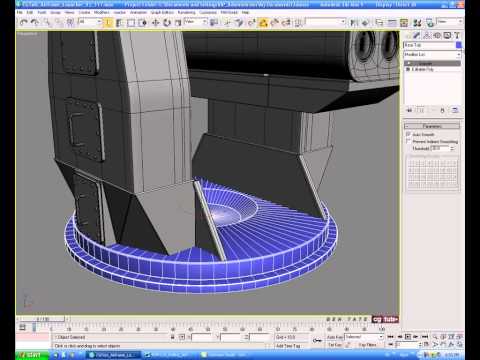
Task: Click the Play Animation button
Action: pyautogui.click(x=407, y=337)
